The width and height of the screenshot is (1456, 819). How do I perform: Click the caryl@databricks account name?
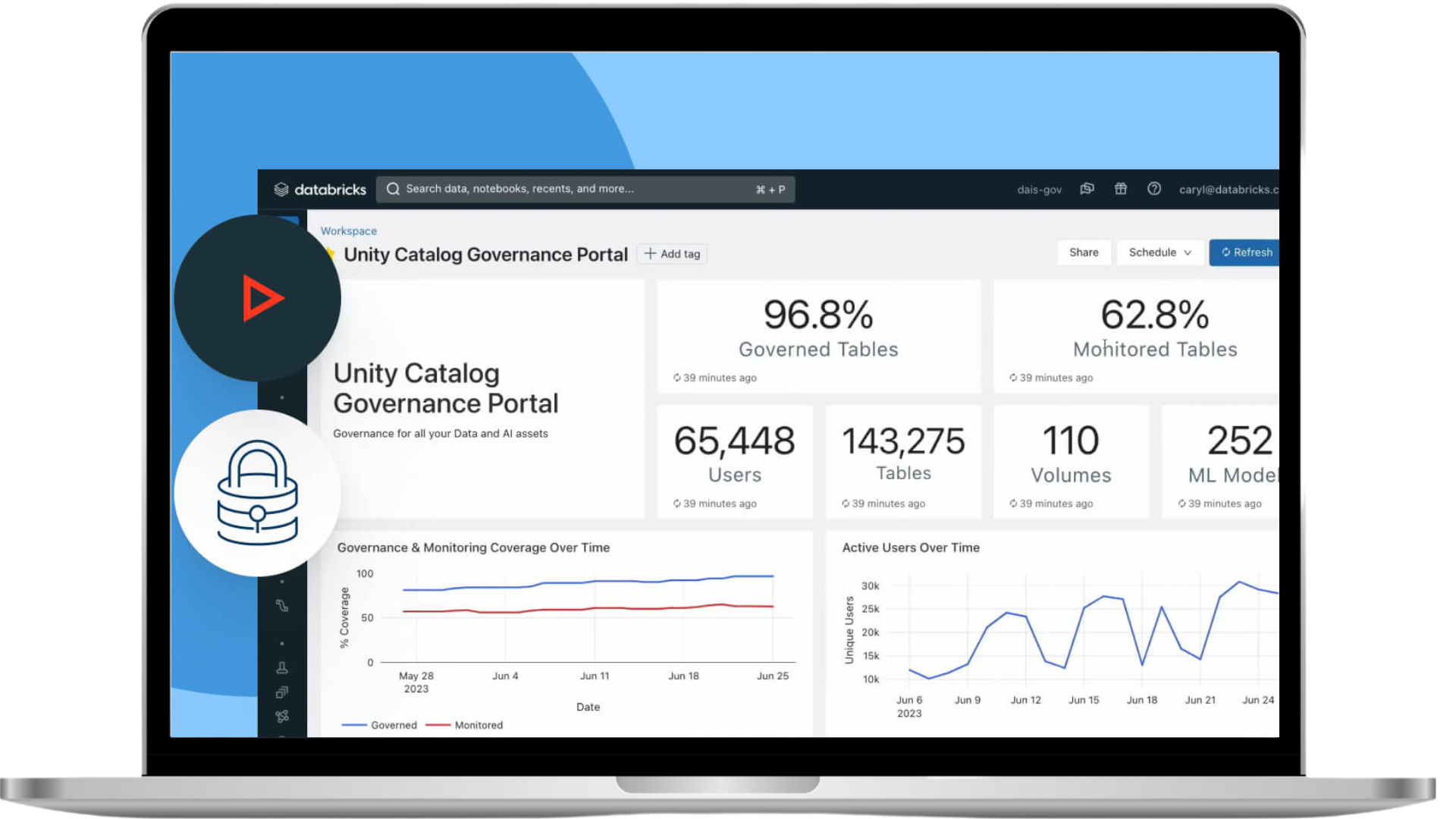click(1228, 190)
